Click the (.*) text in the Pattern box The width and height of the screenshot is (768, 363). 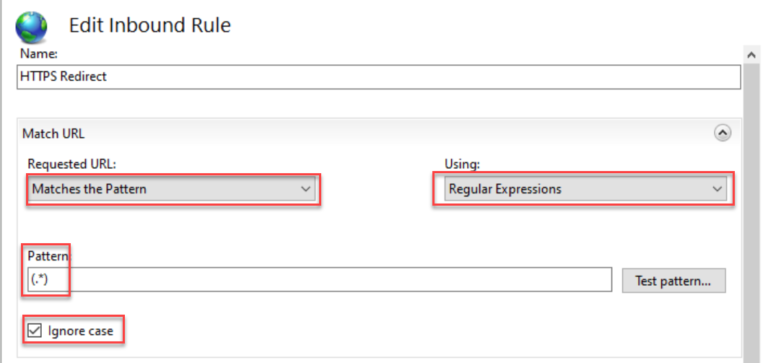(40, 280)
